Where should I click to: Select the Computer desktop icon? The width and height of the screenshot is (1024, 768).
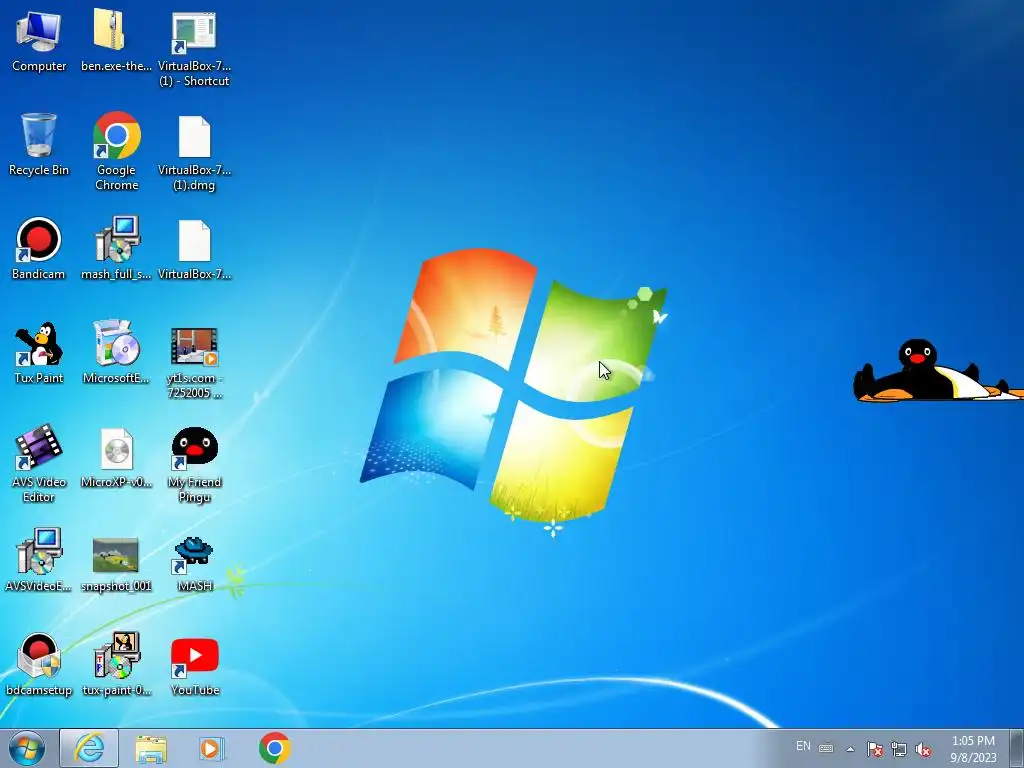point(39,40)
